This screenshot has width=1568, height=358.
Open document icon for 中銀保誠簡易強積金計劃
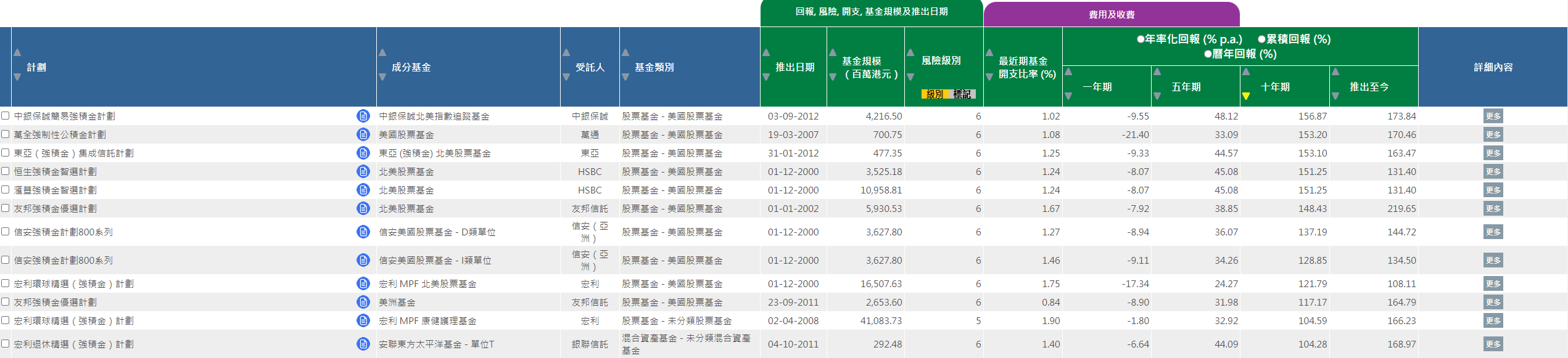(x=363, y=116)
